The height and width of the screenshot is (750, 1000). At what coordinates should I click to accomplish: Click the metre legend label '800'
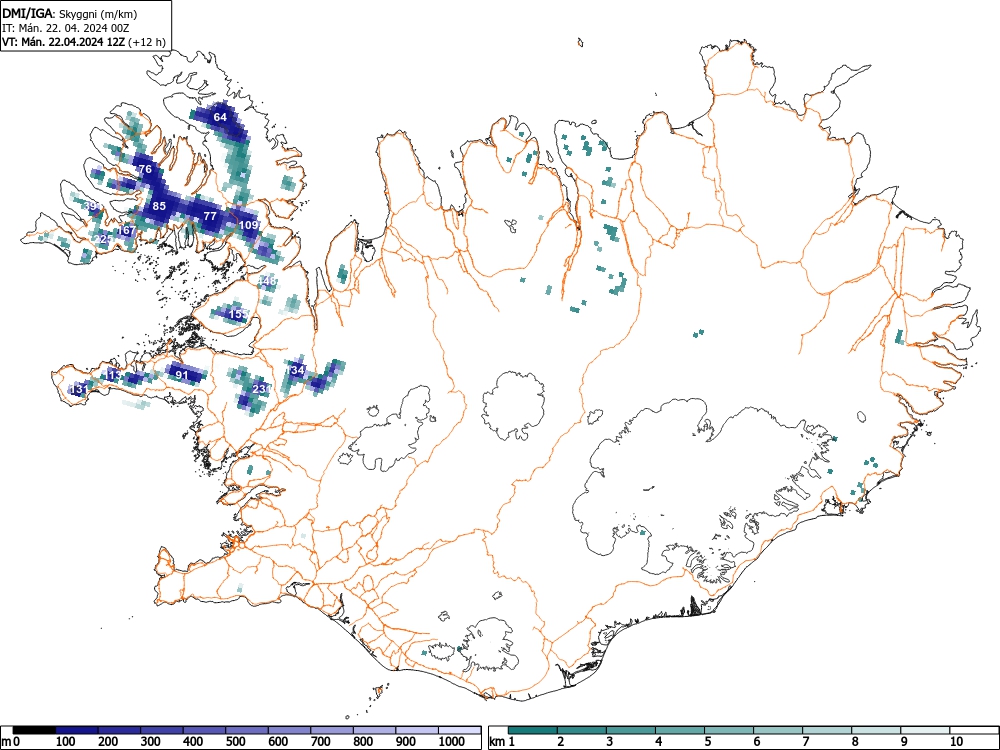coord(363,741)
